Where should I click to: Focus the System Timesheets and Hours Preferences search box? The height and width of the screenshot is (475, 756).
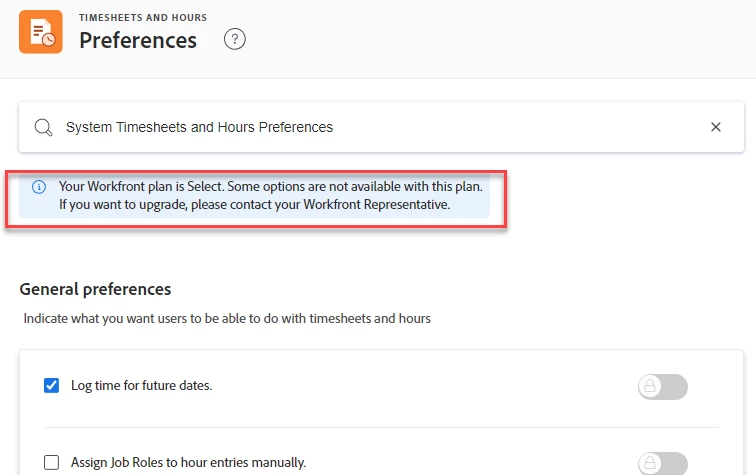click(381, 127)
